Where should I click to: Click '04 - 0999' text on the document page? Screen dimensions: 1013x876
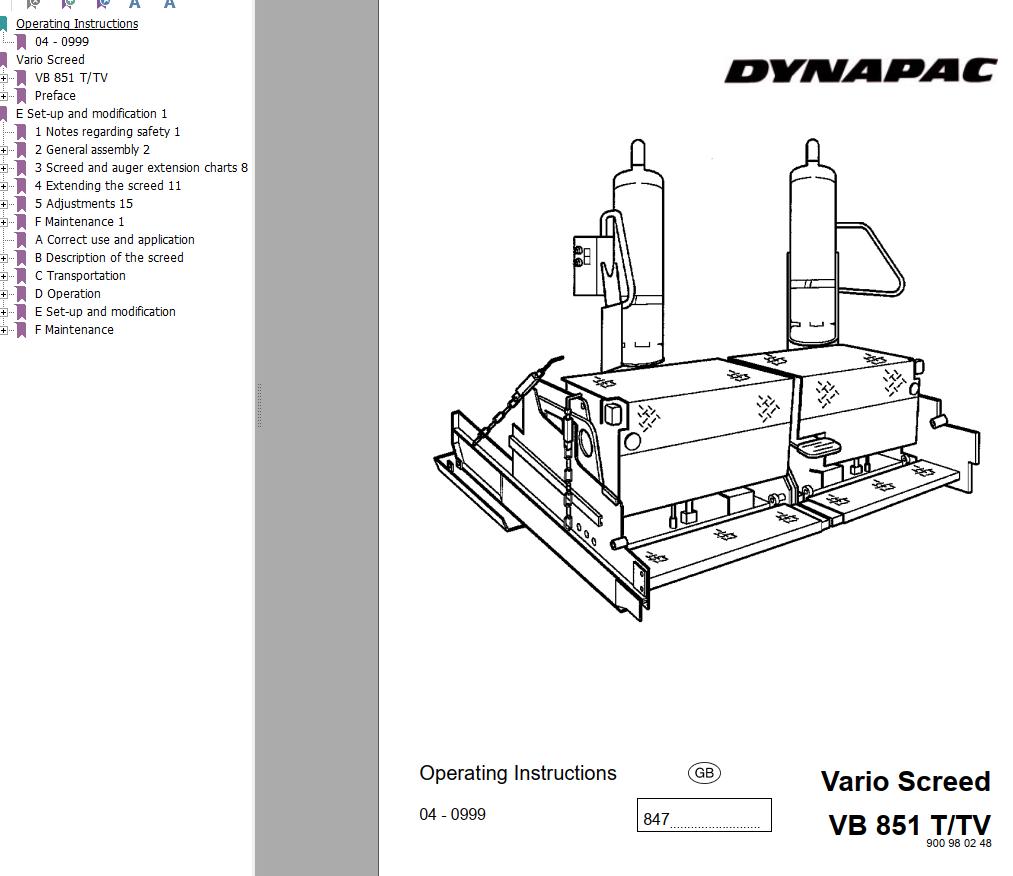452,814
